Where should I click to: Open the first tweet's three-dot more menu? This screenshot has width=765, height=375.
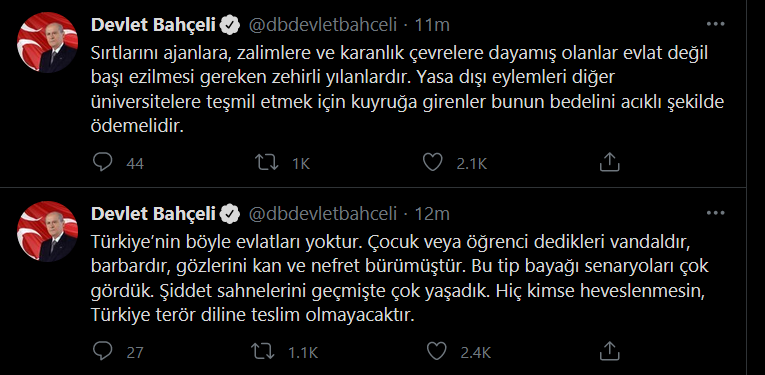[x=716, y=24]
